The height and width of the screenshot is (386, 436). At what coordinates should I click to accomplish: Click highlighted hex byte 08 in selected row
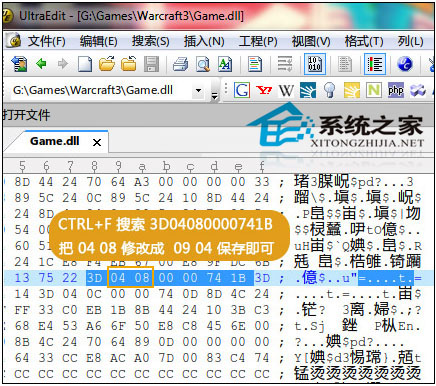[142, 277]
